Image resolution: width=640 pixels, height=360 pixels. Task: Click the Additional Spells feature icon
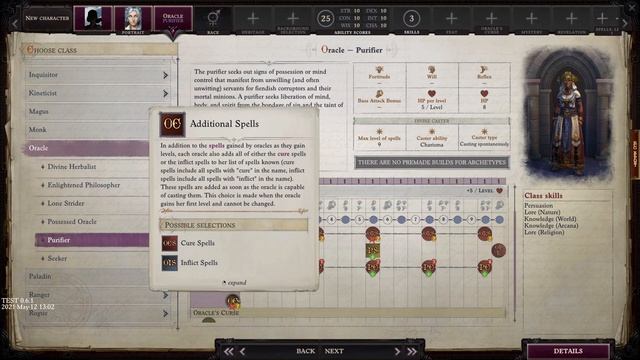point(172,124)
